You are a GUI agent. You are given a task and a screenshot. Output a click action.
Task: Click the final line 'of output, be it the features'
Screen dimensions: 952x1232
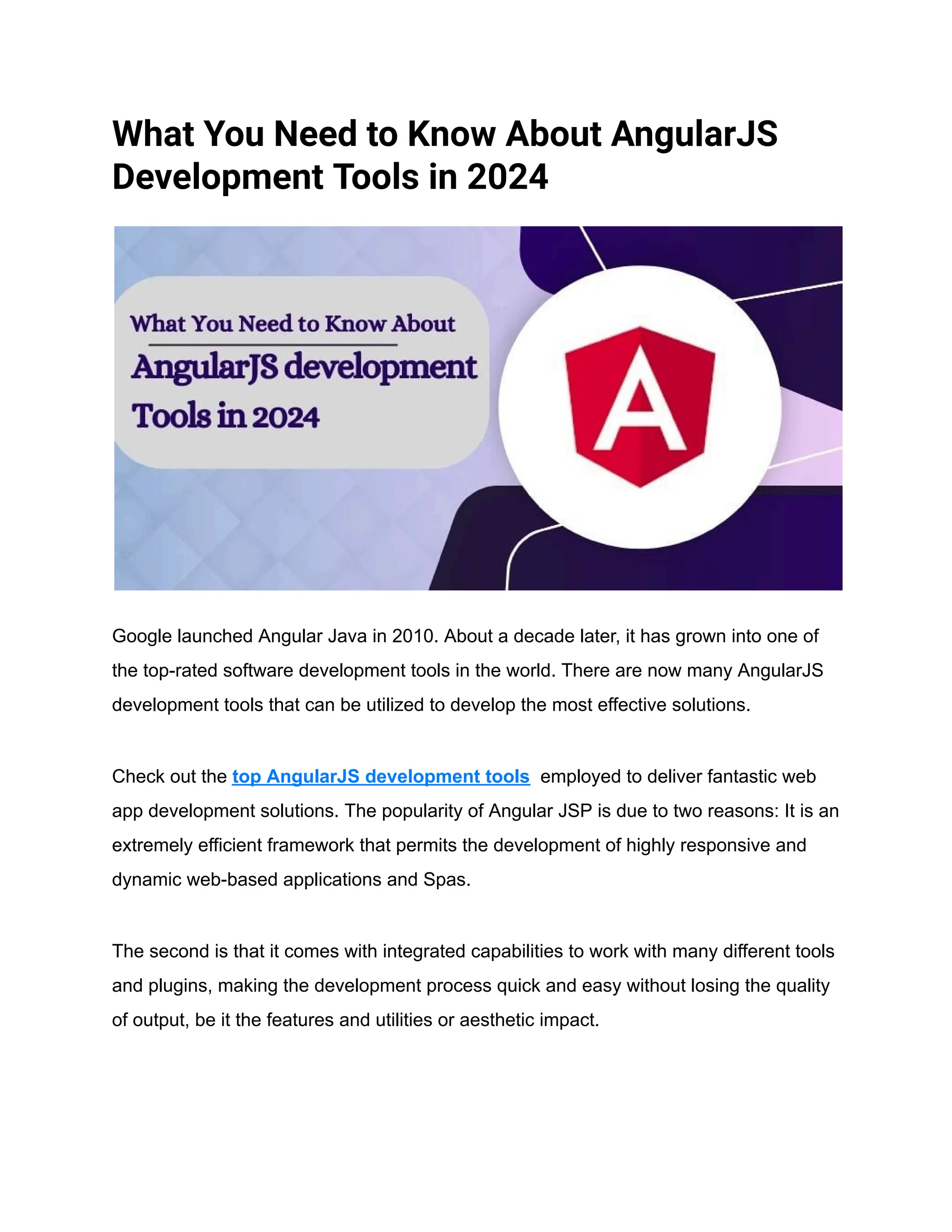pos(355,1020)
